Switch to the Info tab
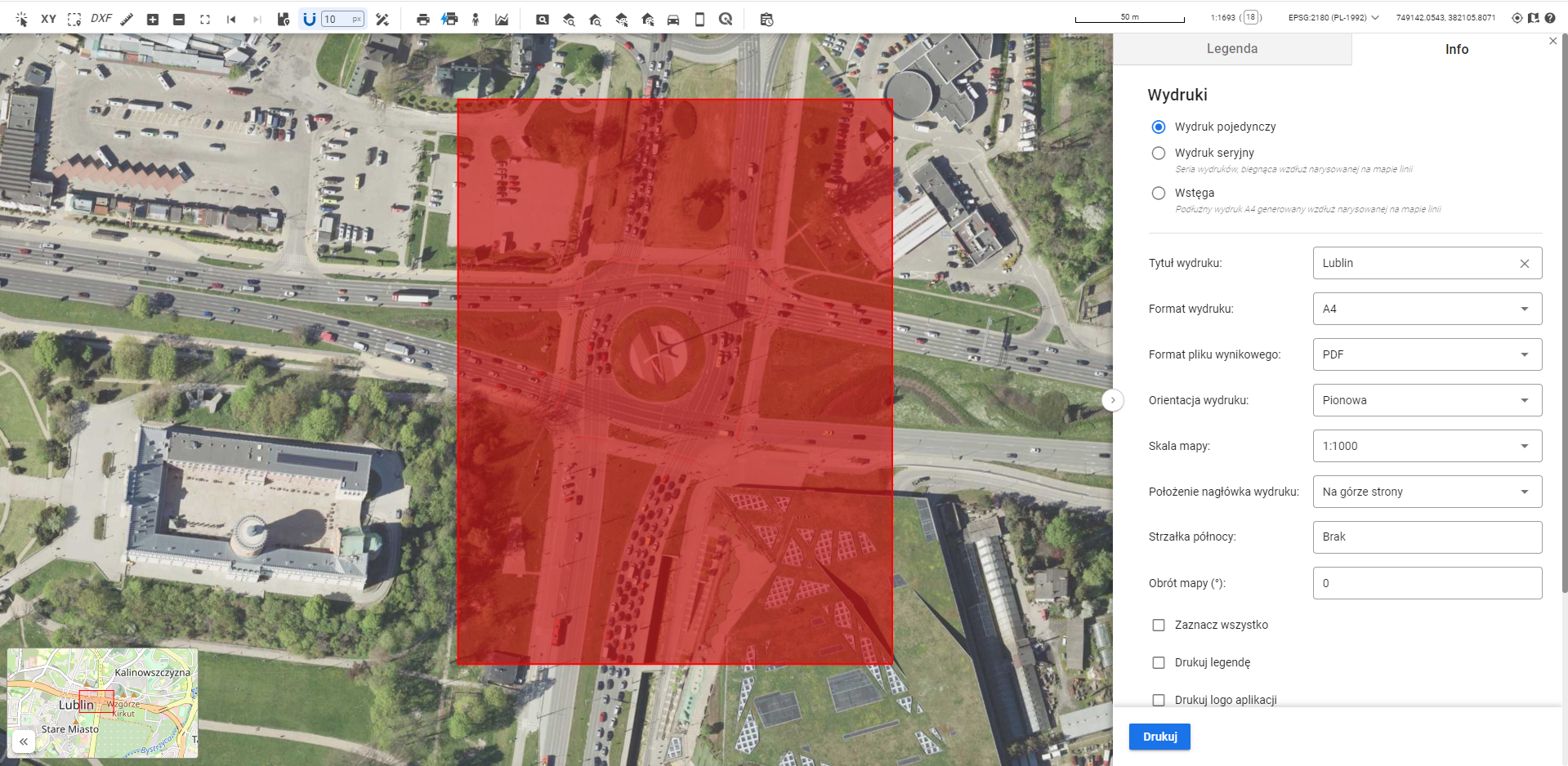 point(1456,49)
